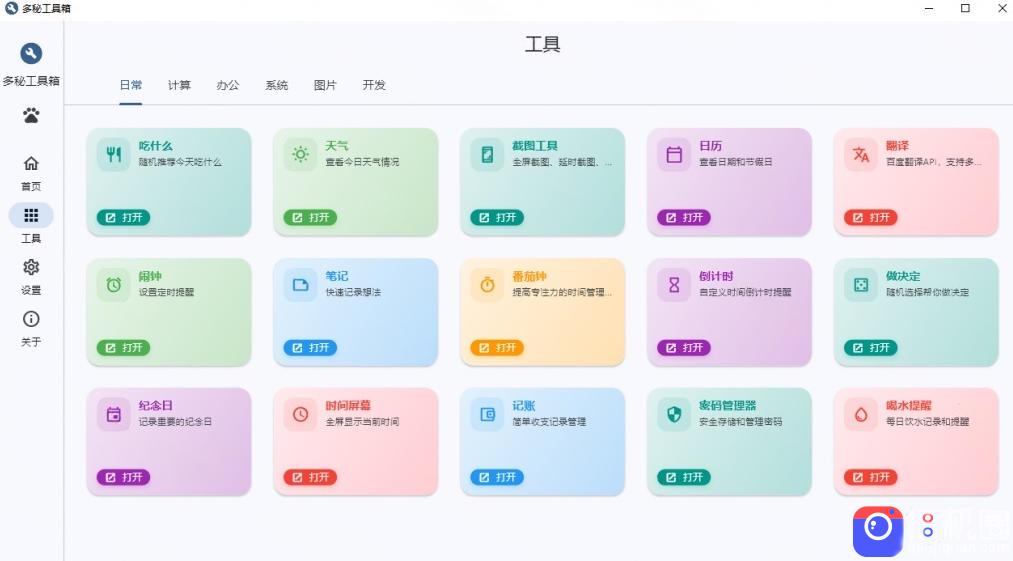Click the 日历 calendar icon

coord(674,154)
